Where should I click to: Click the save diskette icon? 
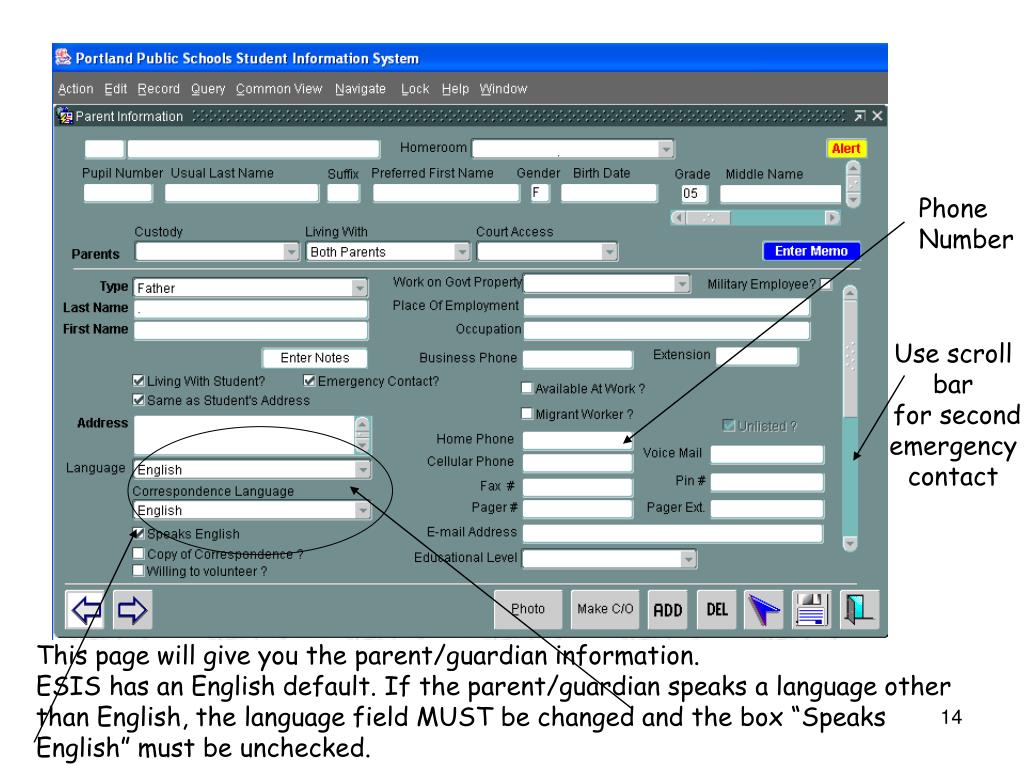[x=811, y=610]
